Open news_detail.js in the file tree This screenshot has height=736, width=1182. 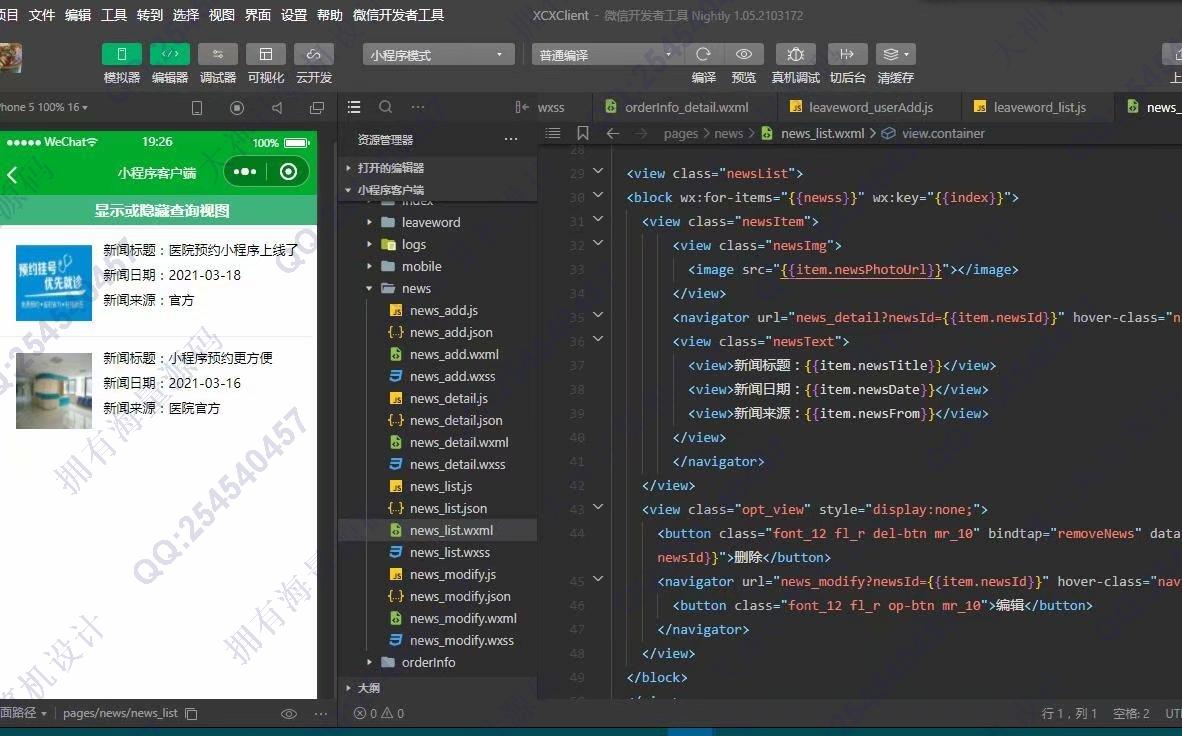tap(448, 398)
